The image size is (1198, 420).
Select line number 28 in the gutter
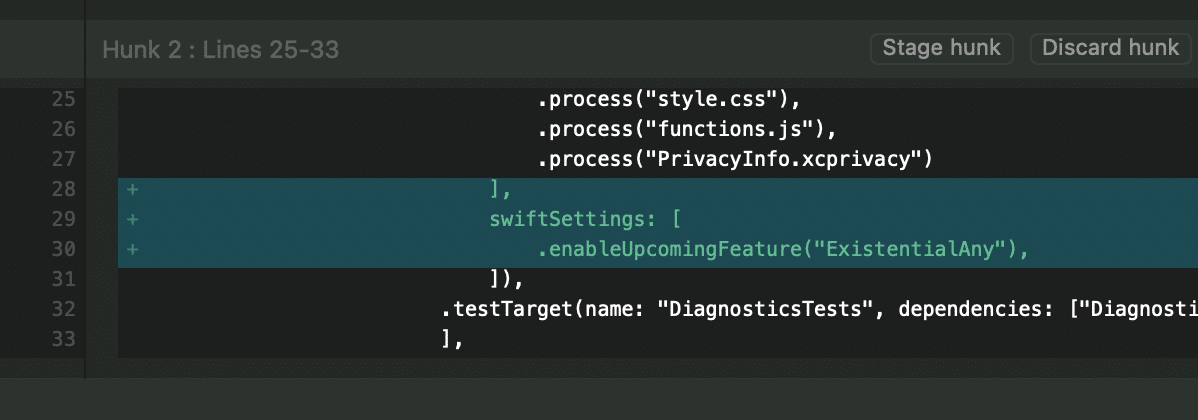coord(63,190)
